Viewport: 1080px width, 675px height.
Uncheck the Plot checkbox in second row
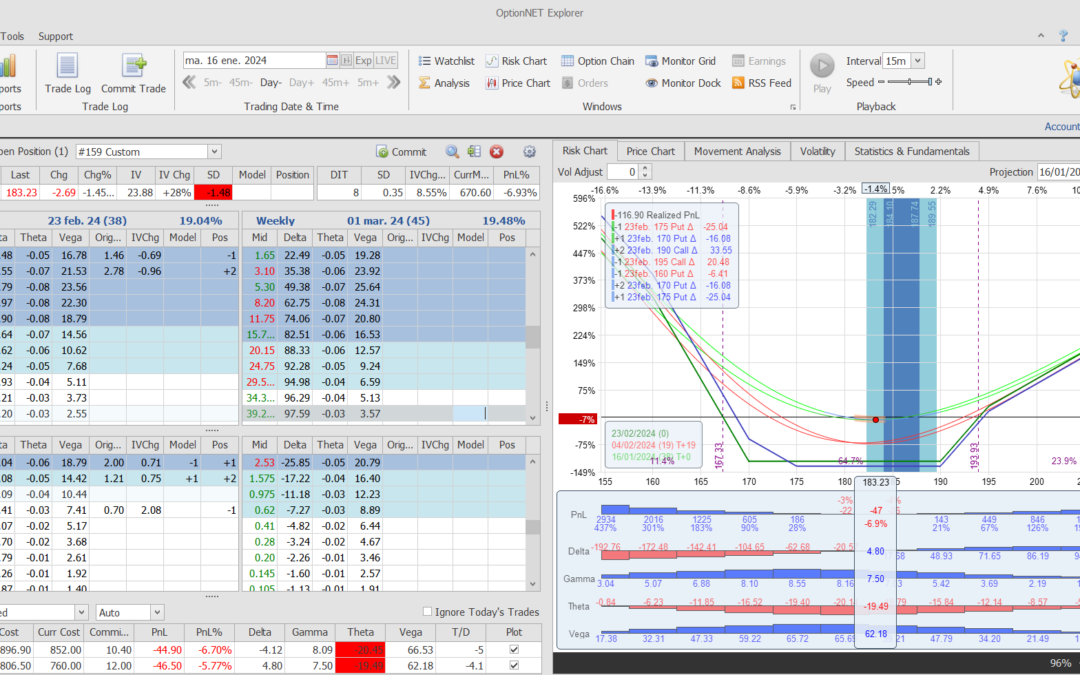(514, 665)
